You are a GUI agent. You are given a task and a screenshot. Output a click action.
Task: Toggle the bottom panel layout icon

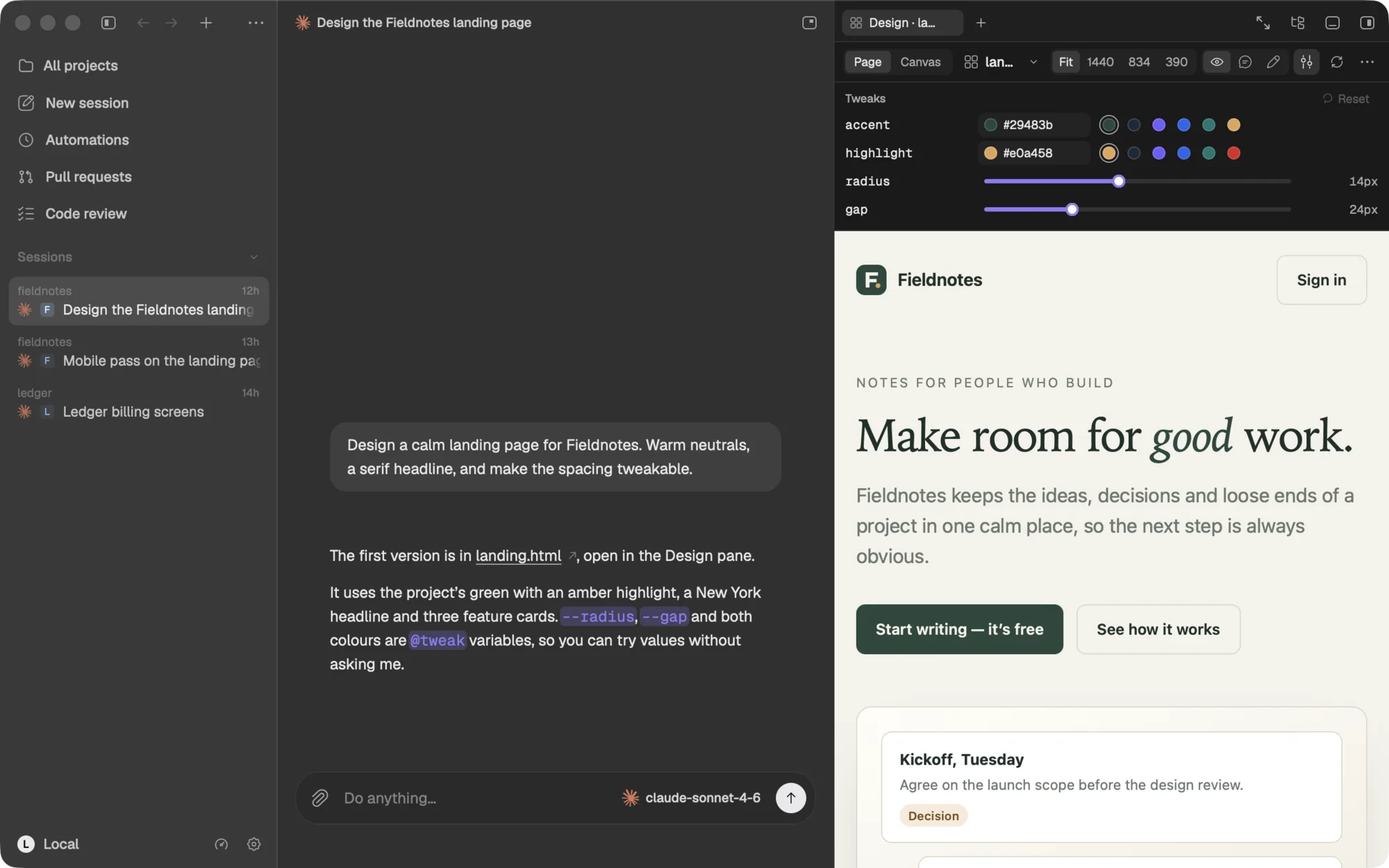[1332, 23]
